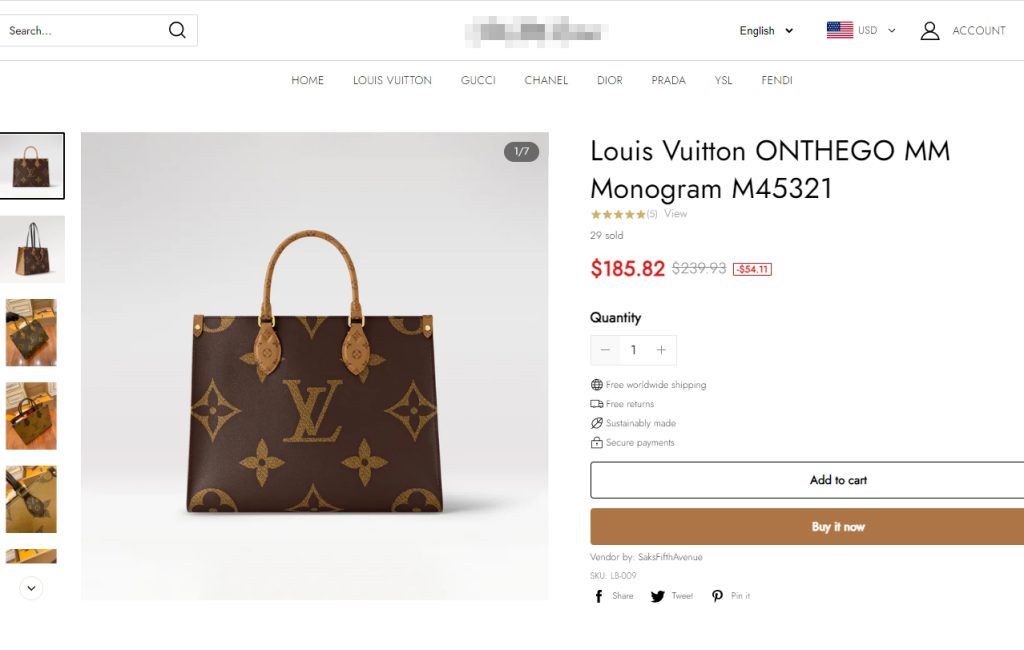
Task: Click the five-star rating icons
Action: 617,214
